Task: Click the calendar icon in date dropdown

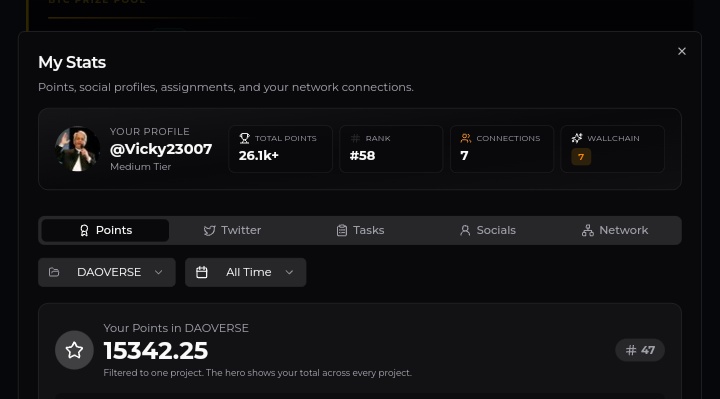Action: [x=202, y=272]
